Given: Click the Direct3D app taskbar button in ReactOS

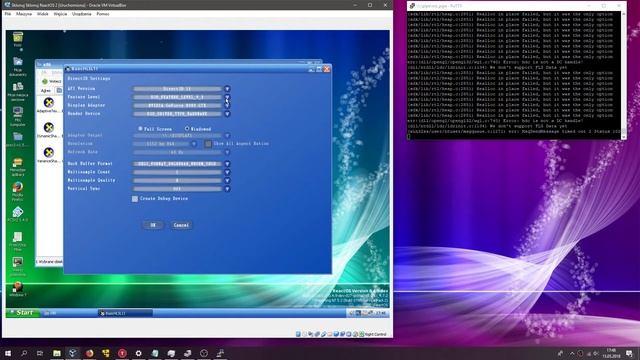Looking at the screenshot, I should pyautogui.click(x=125, y=313).
